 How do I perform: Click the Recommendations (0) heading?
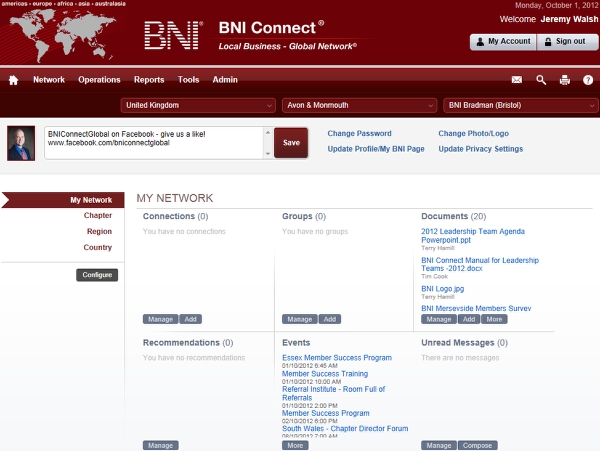[x=188, y=342]
